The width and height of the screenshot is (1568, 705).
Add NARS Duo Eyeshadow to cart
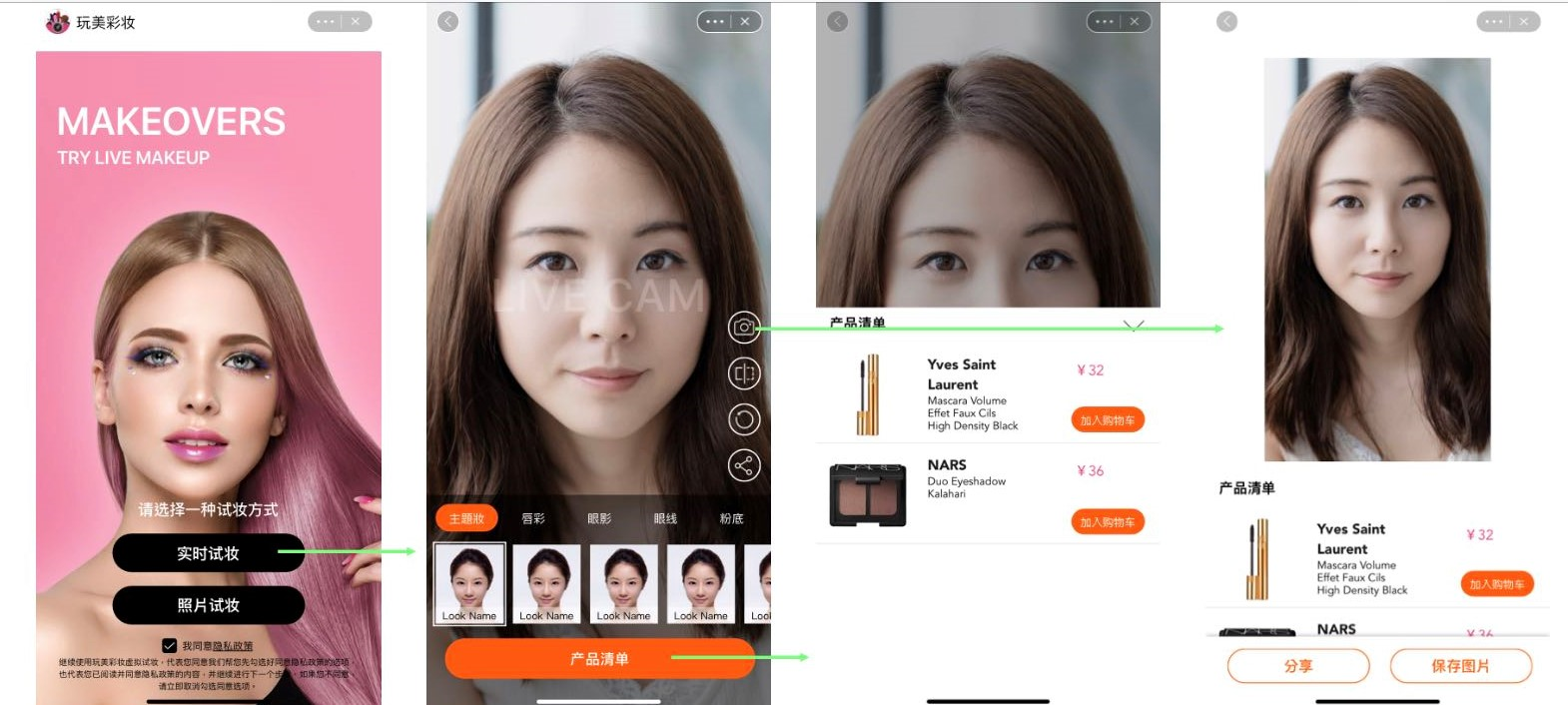tap(1108, 522)
